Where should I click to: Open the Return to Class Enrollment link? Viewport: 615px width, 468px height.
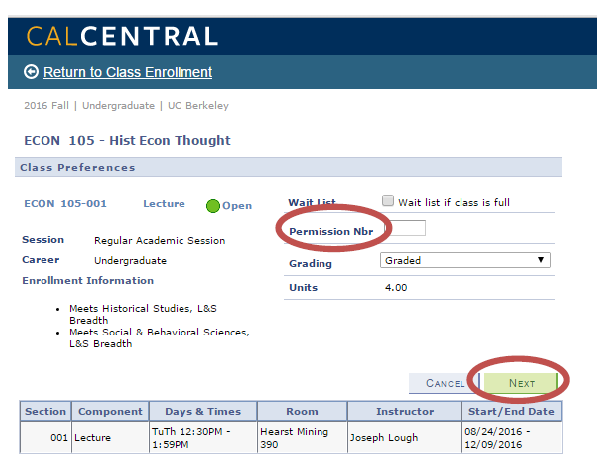pyautogui.click(x=127, y=72)
